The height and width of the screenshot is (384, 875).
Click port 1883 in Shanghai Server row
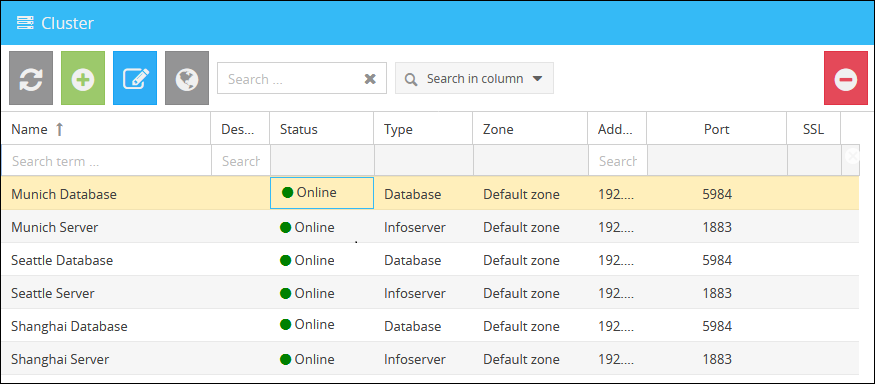[x=717, y=359]
